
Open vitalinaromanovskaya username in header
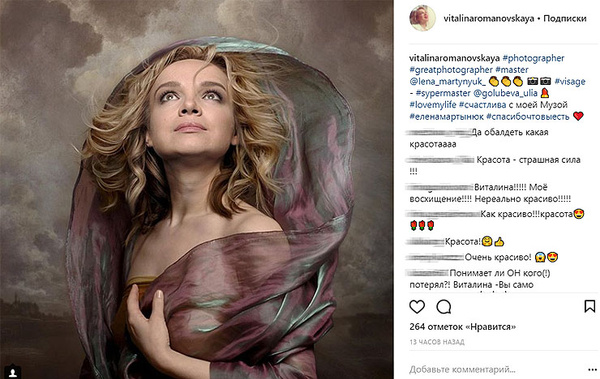click(x=489, y=18)
